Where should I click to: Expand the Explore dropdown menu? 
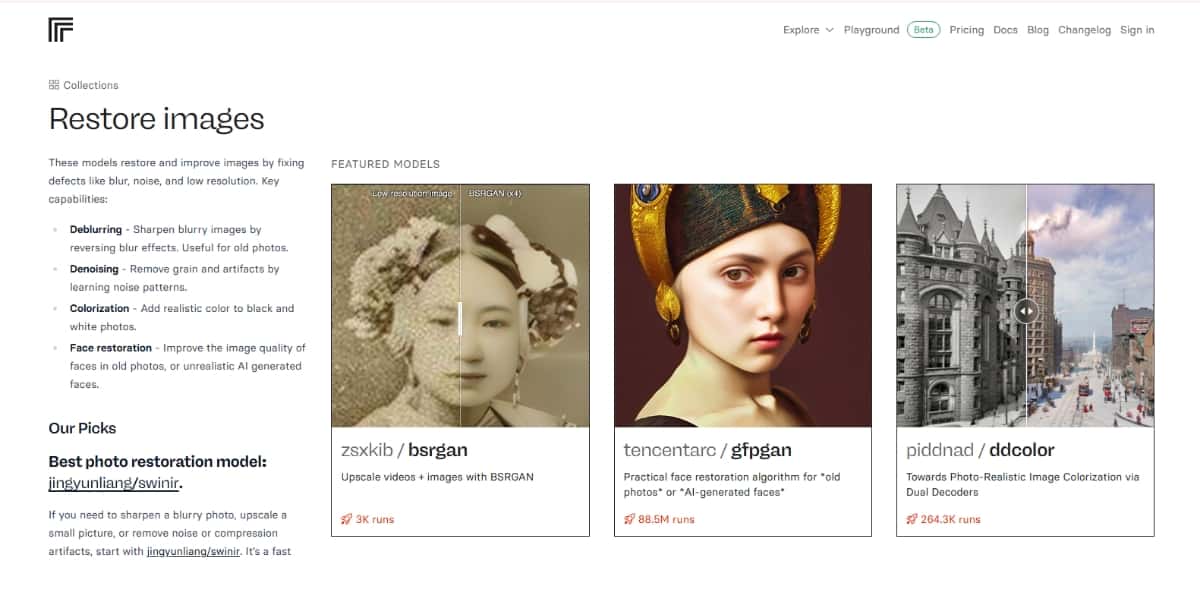808,30
